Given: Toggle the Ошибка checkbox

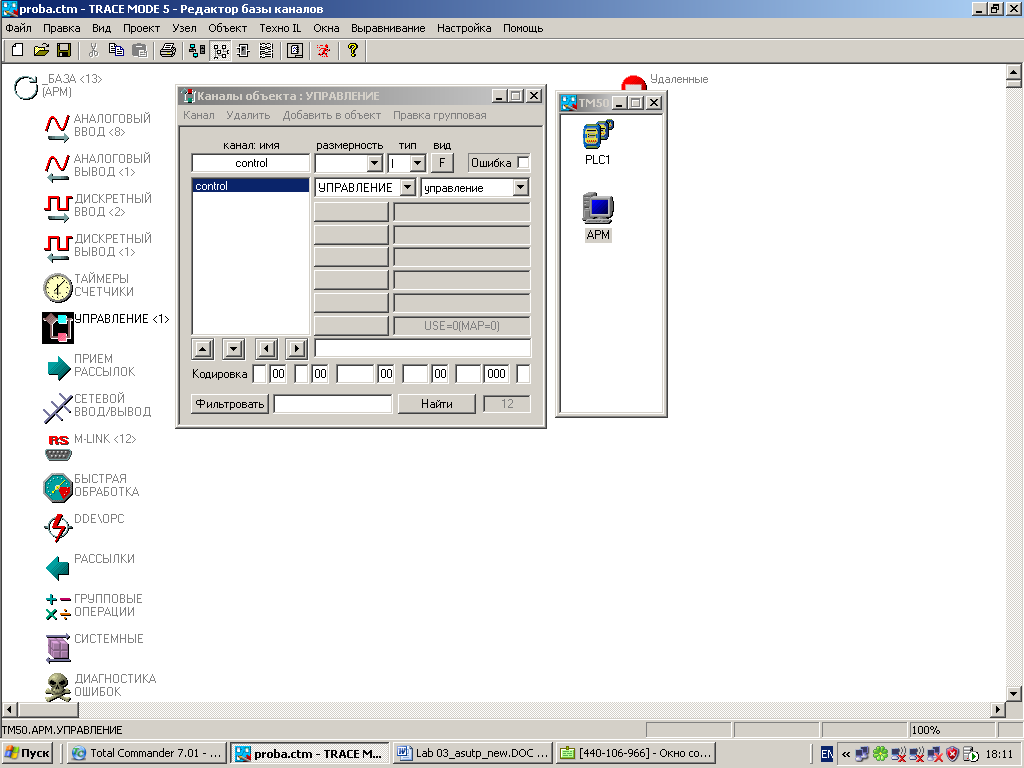Looking at the screenshot, I should point(522,163).
